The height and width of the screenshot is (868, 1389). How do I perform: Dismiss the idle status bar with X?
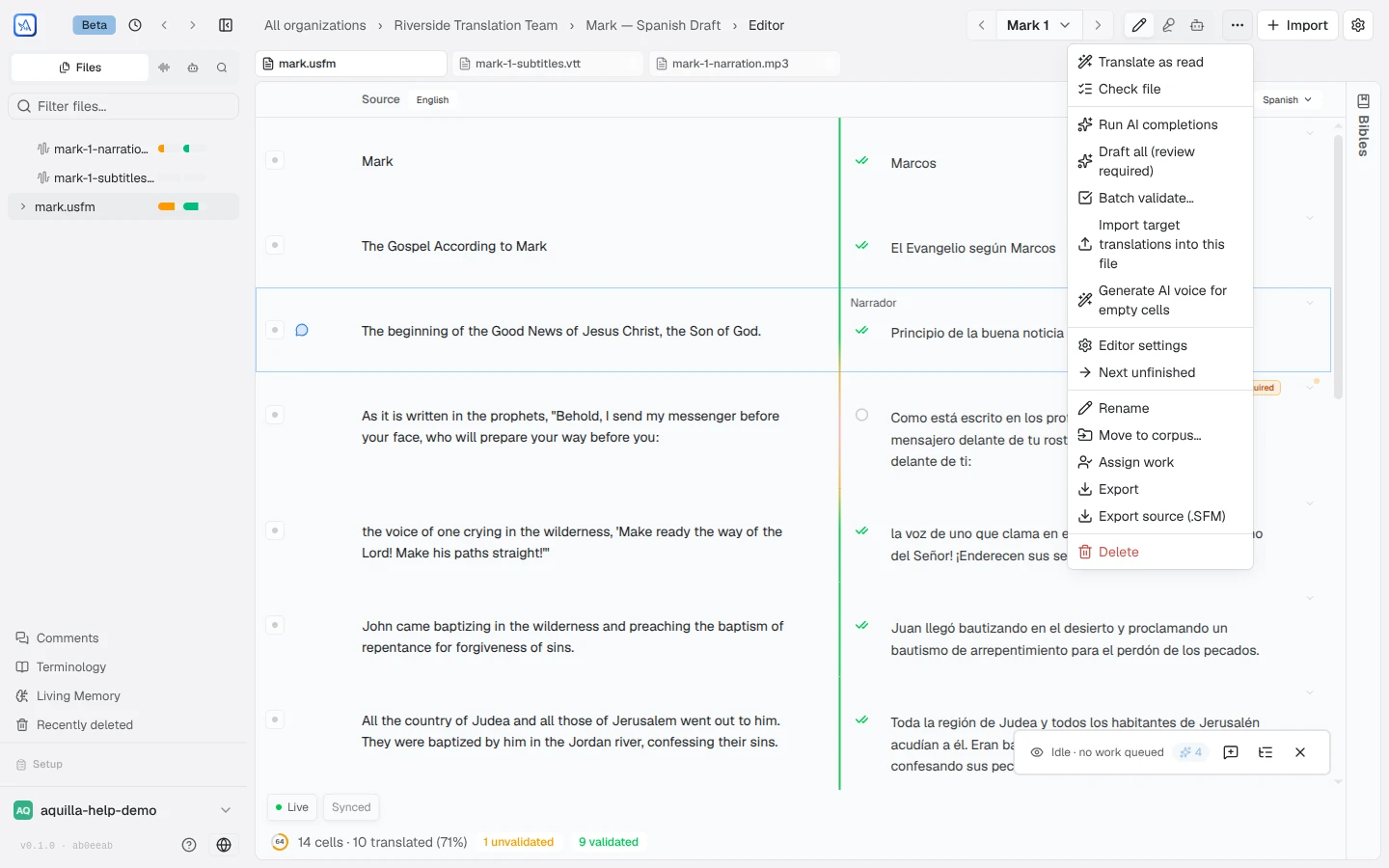point(1300,752)
